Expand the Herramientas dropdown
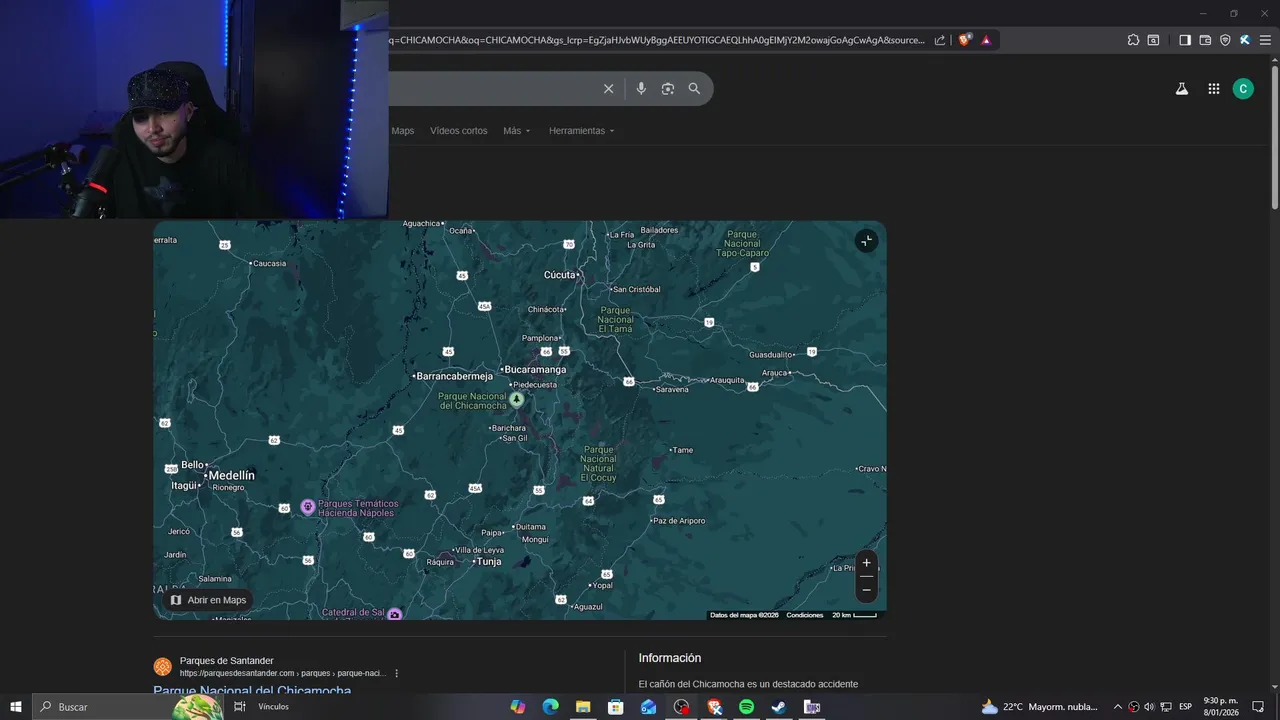The image size is (1280, 720). [582, 131]
